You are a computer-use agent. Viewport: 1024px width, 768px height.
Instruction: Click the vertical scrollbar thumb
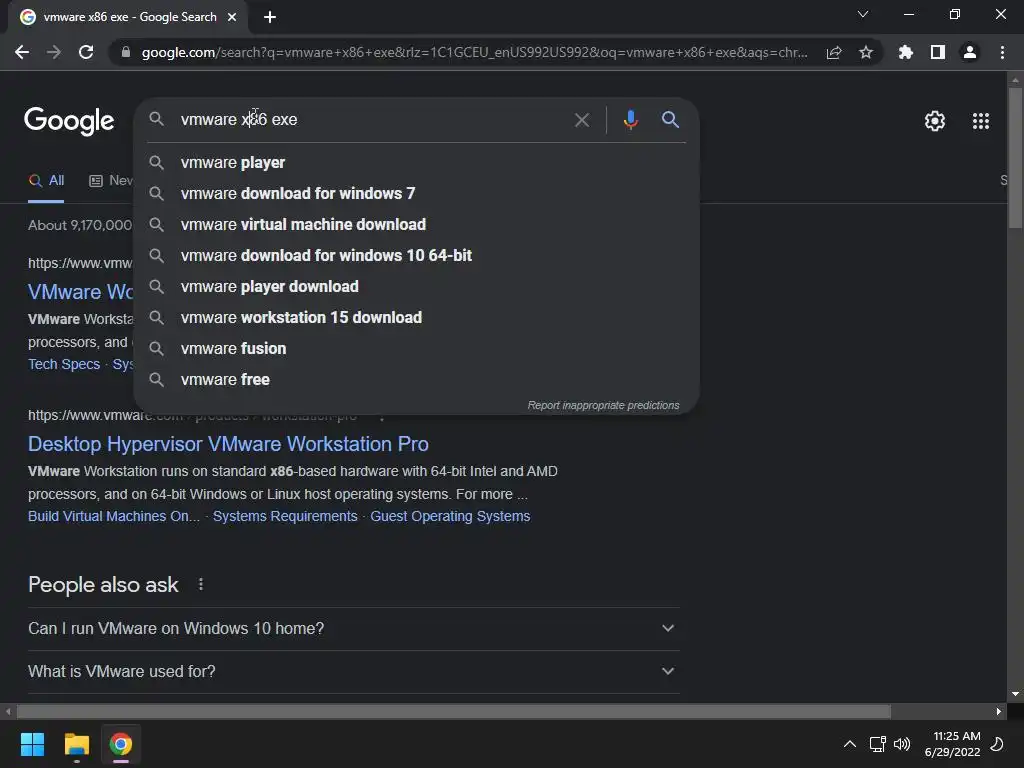coord(1015,157)
